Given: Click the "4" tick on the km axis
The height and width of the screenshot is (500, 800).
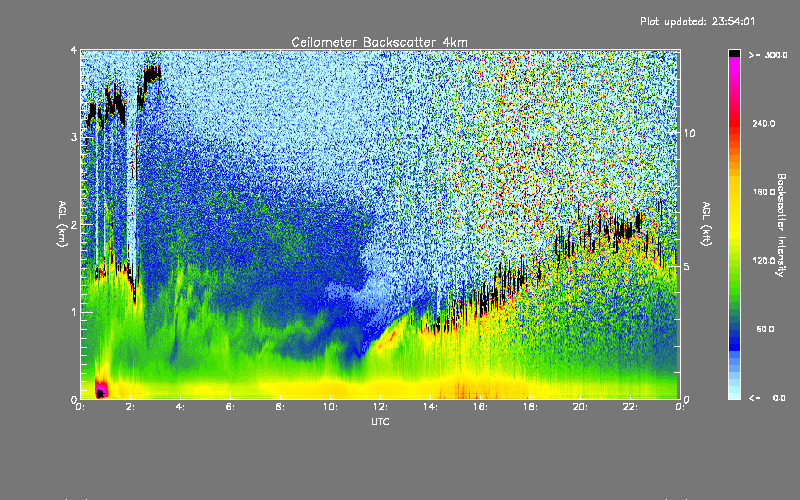Looking at the screenshot, I should pos(74,50).
